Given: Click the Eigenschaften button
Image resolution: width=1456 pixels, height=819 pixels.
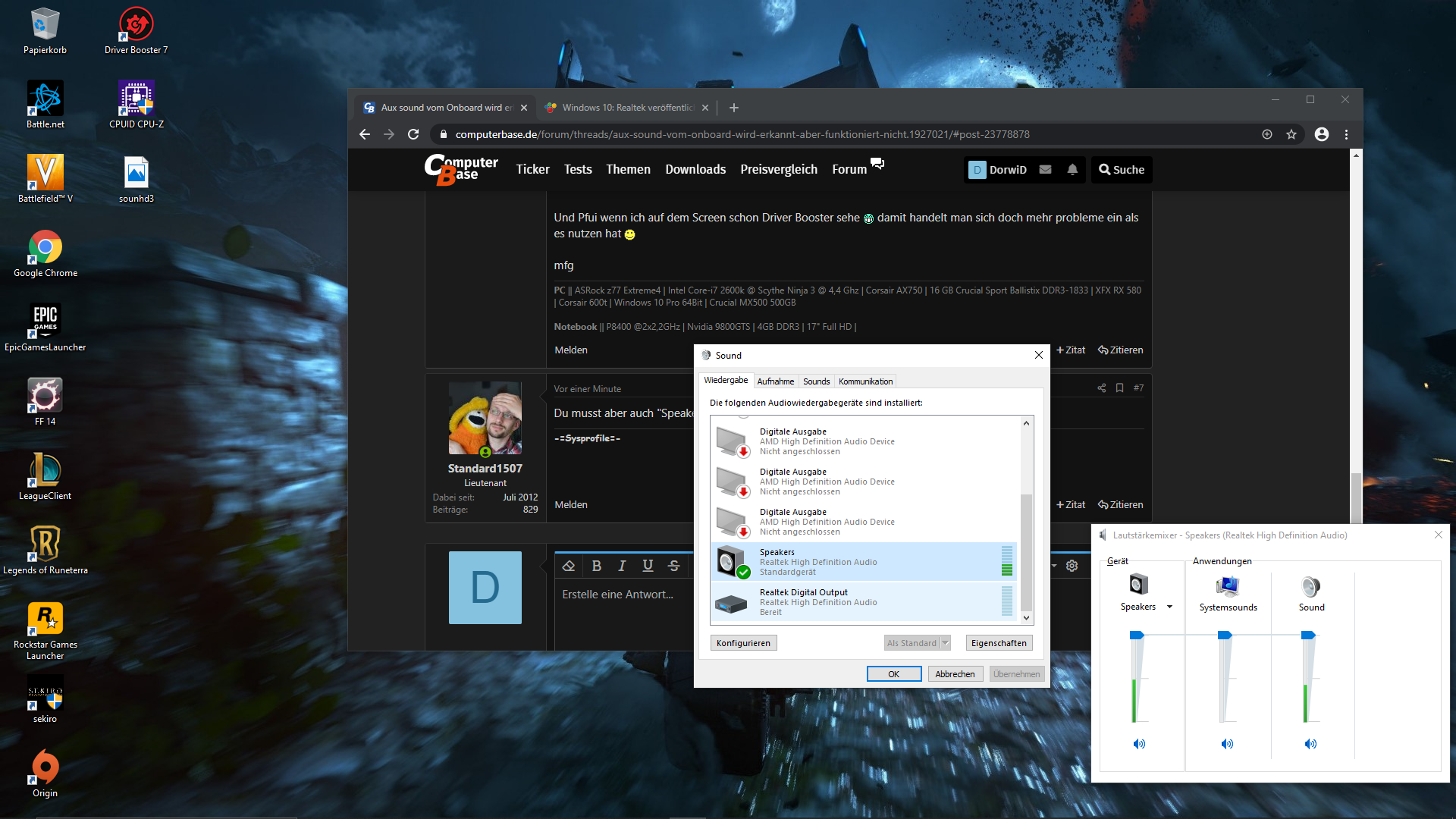Looking at the screenshot, I should pos(999,643).
